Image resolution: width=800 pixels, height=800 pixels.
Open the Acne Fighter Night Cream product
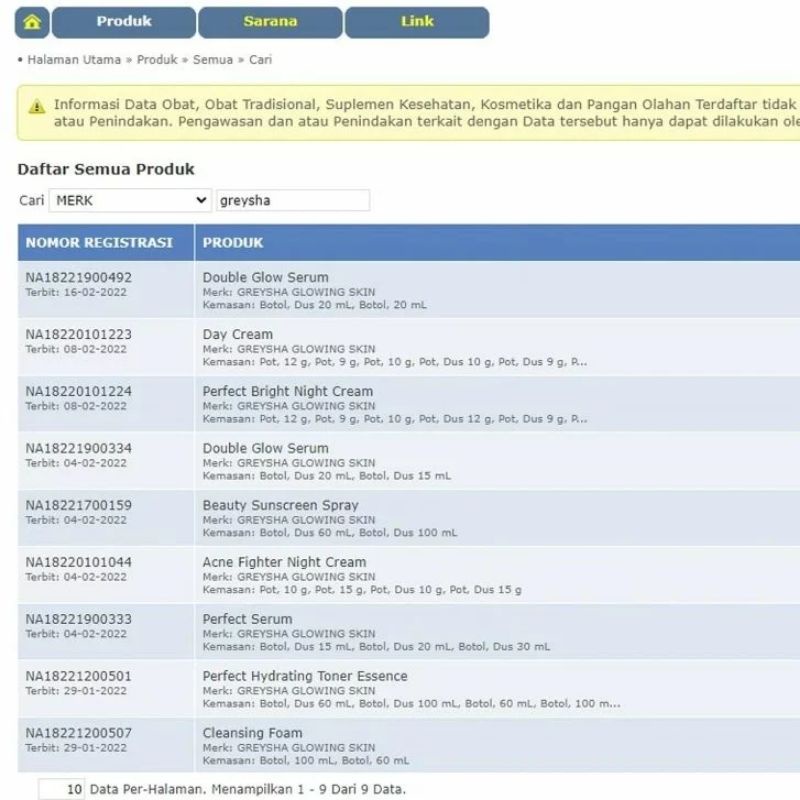(x=284, y=562)
